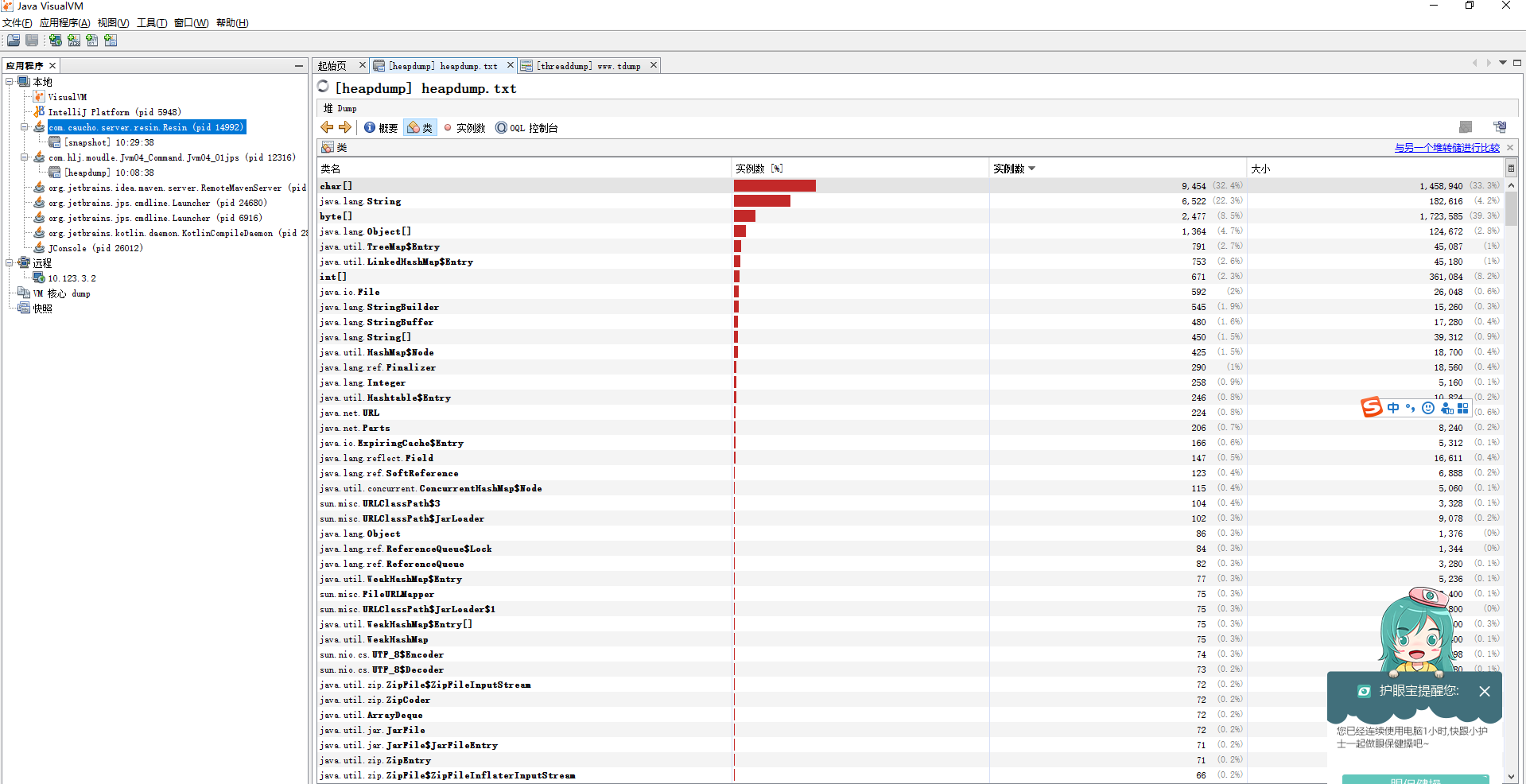This screenshot has width=1526, height=784.
Task: Click the heap dump tree export icon
Action: coord(1500,127)
